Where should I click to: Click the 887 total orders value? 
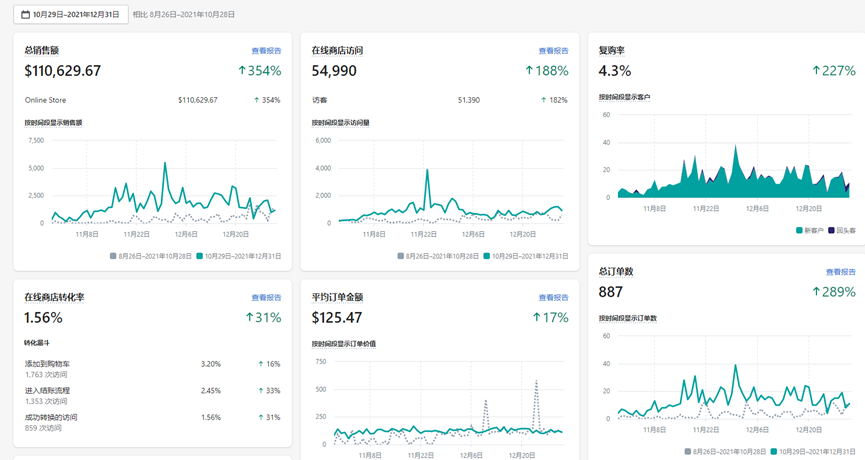pyautogui.click(x=611, y=292)
